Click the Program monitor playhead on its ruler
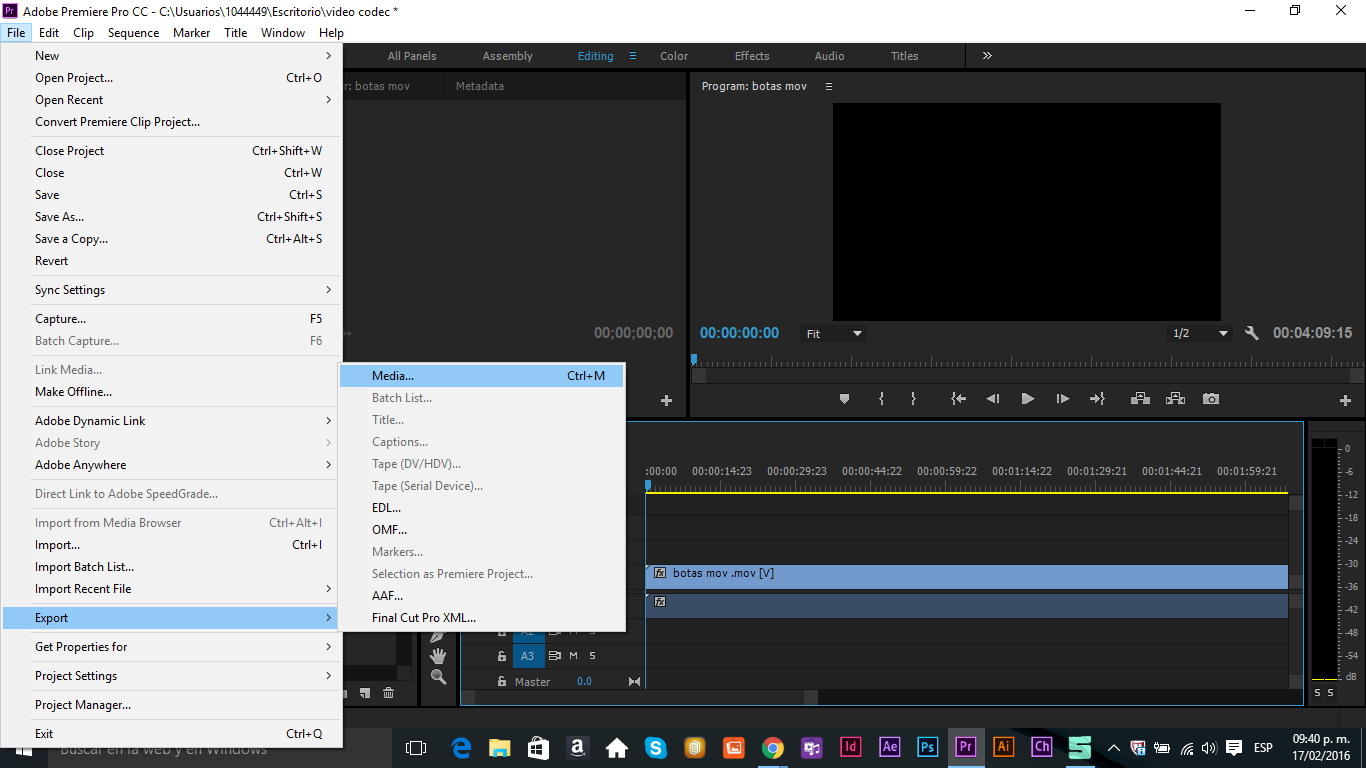The image size is (1366, 768). click(694, 358)
